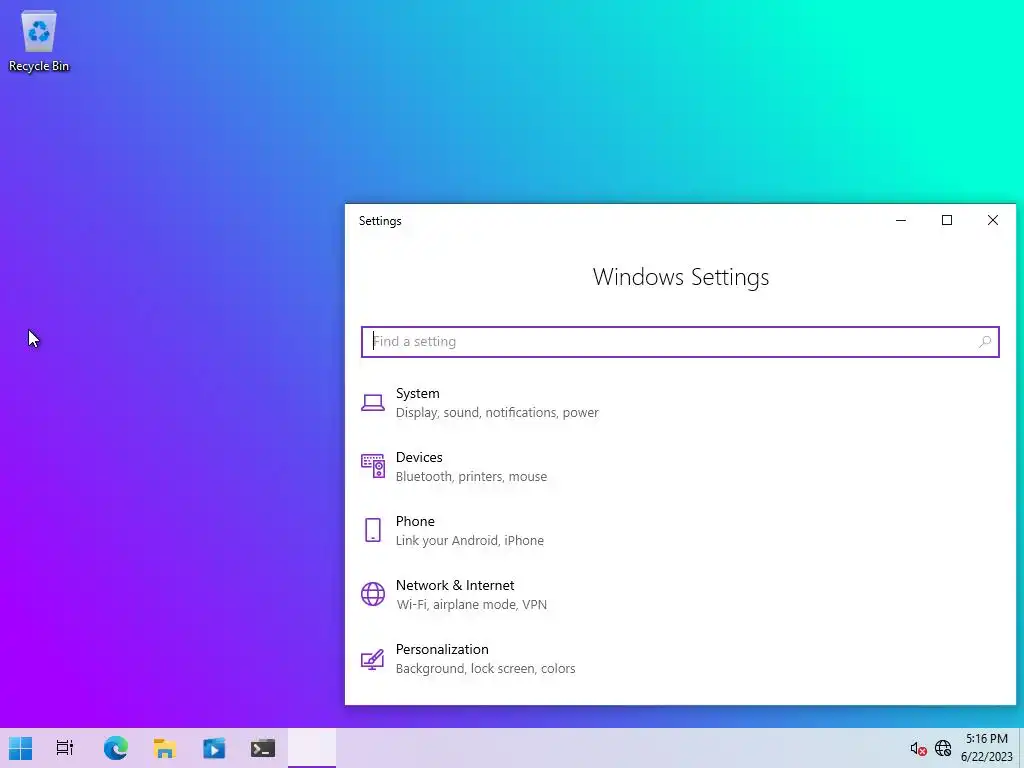The width and height of the screenshot is (1024, 768).
Task: Open the Windows Start menu
Action: click(20, 748)
